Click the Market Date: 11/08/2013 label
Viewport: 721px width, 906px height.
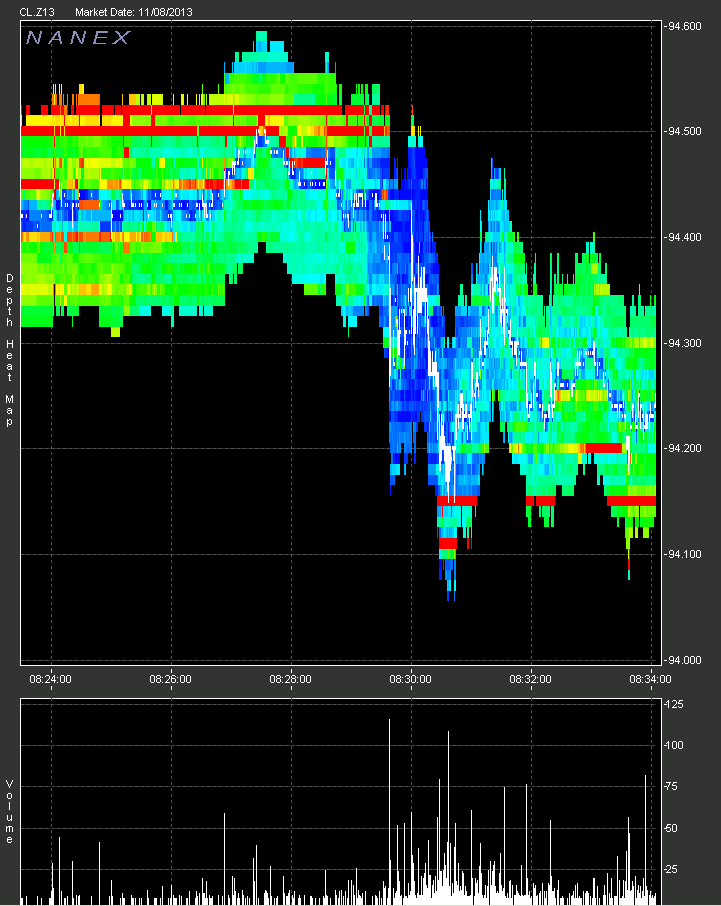coord(134,12)
